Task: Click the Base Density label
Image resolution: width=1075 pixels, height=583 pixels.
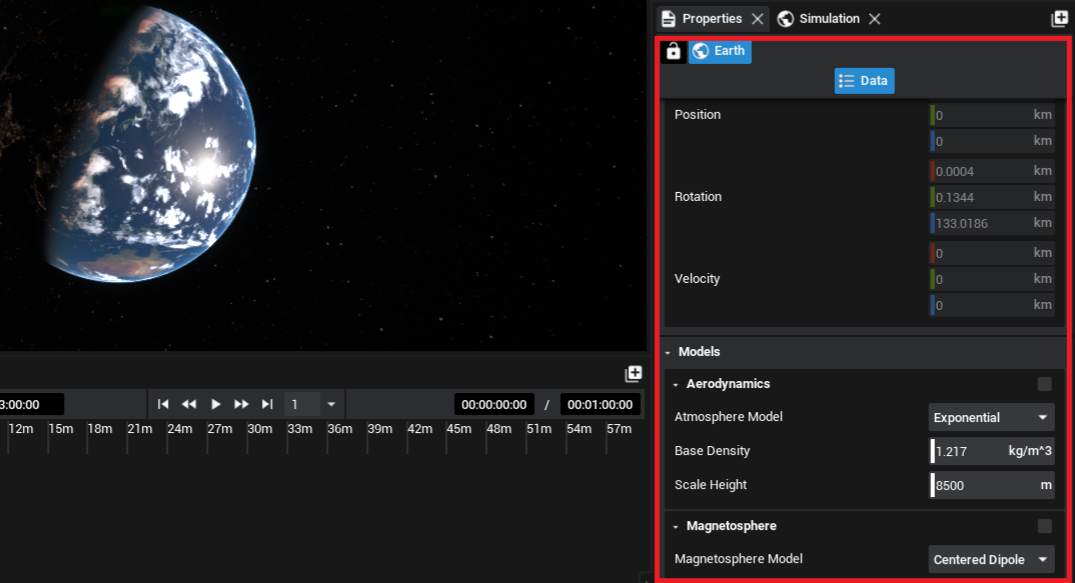Action: (x=712, y=451)
